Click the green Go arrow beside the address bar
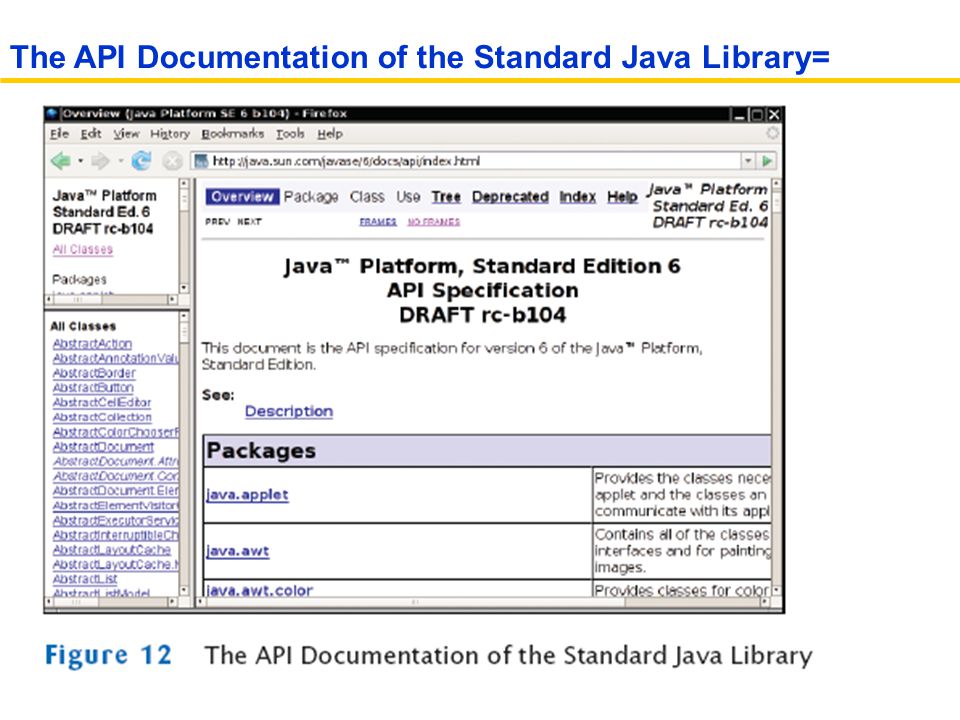 (x=767, y=161)
